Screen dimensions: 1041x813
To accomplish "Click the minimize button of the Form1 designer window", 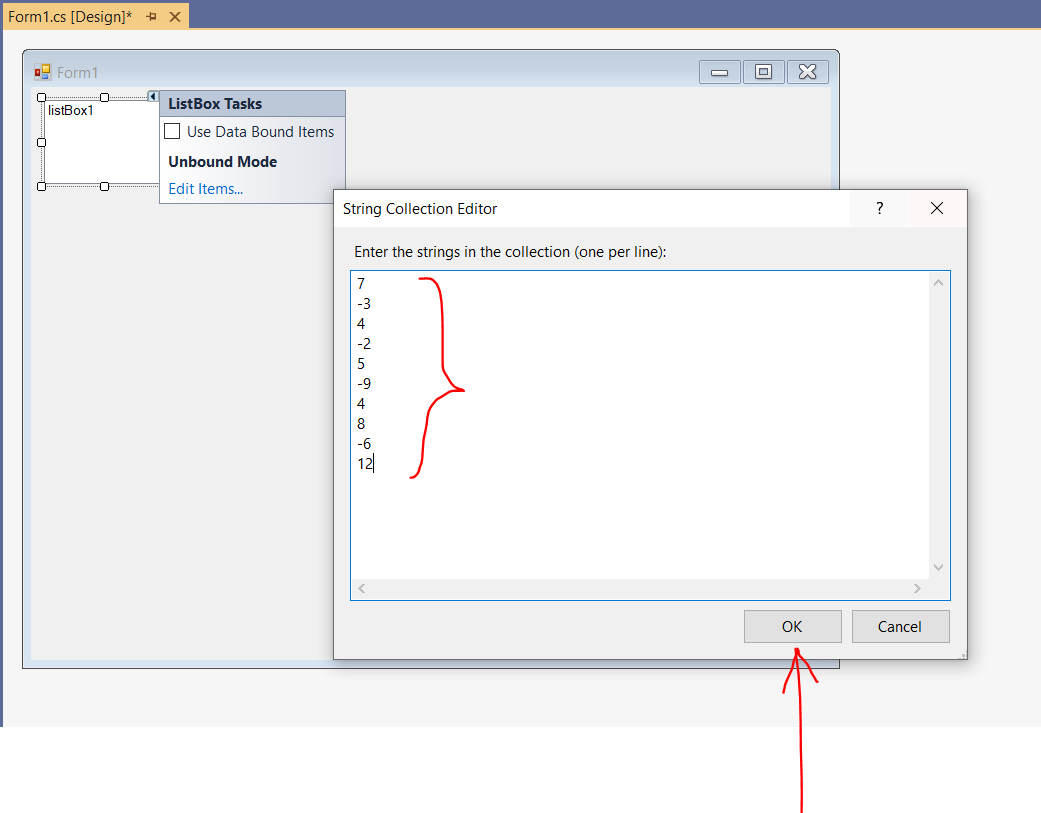I will coord(719,72).
